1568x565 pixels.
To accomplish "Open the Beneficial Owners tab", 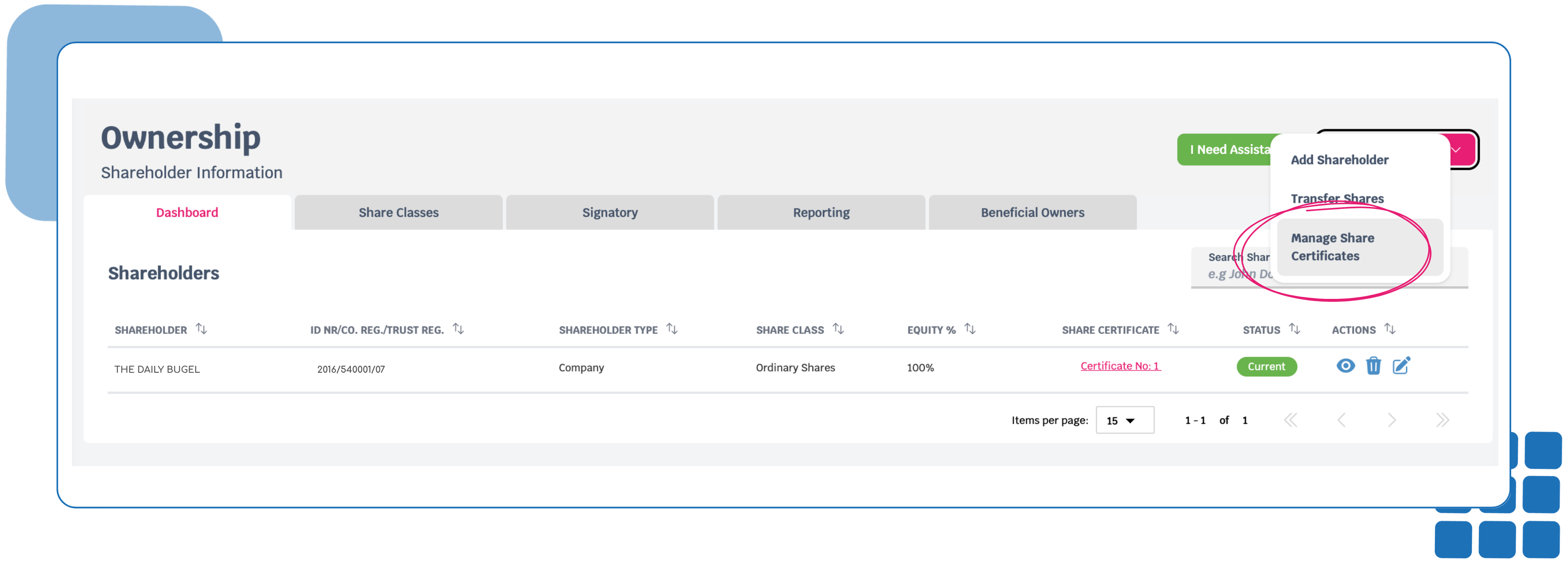I will coord(1032,213).
